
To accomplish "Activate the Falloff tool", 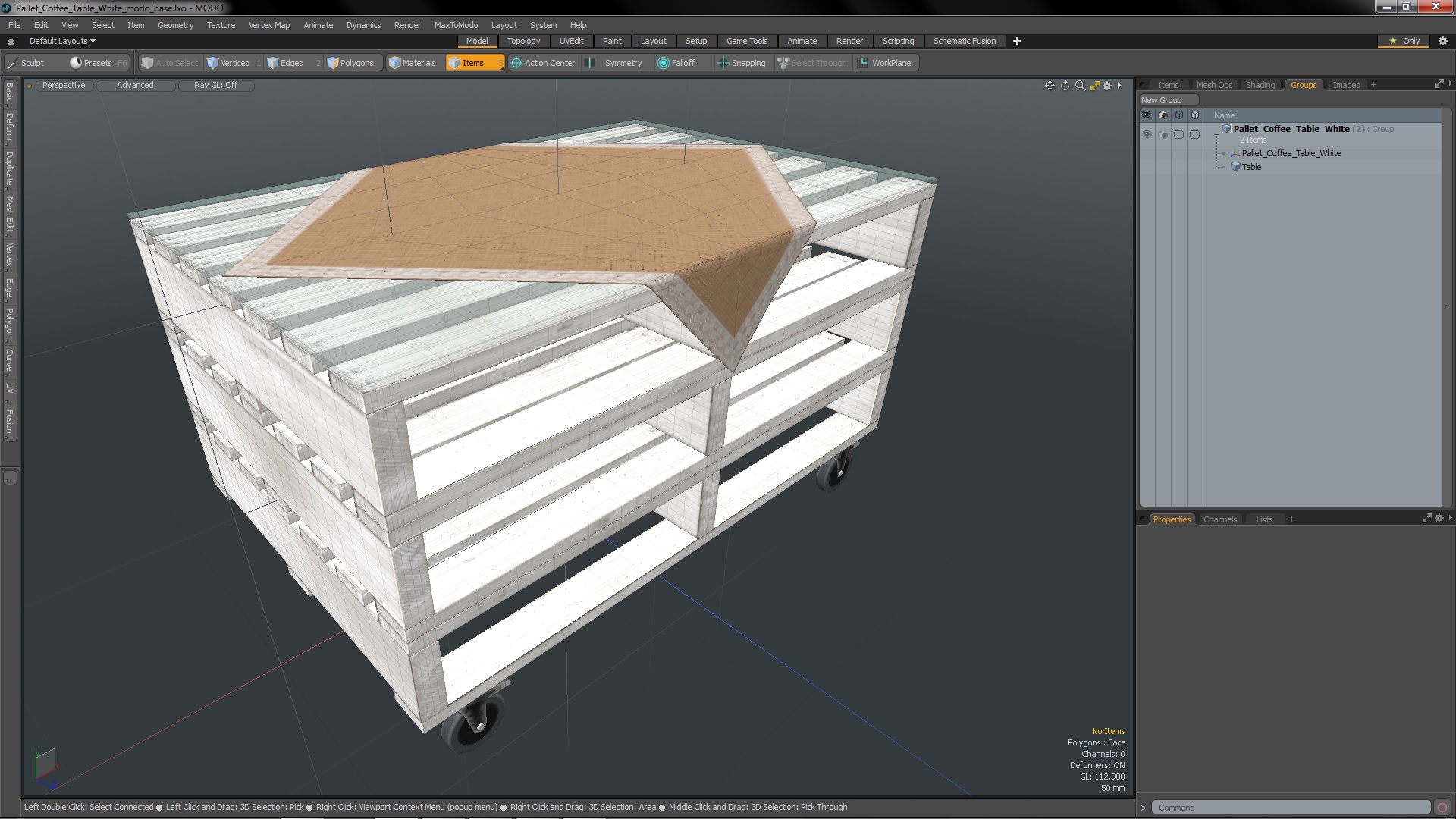I will pyautogui.click(x=676, y=63).
